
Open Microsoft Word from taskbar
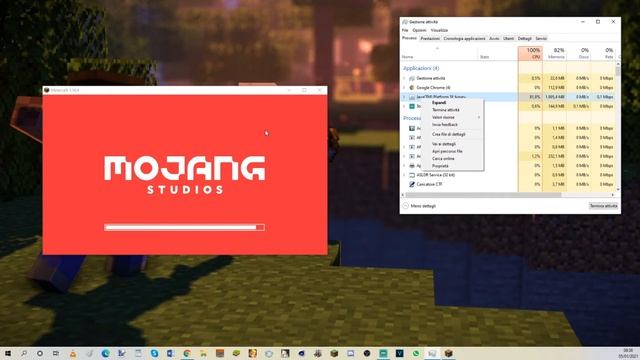pyautogui.click(x=171, y=353)
